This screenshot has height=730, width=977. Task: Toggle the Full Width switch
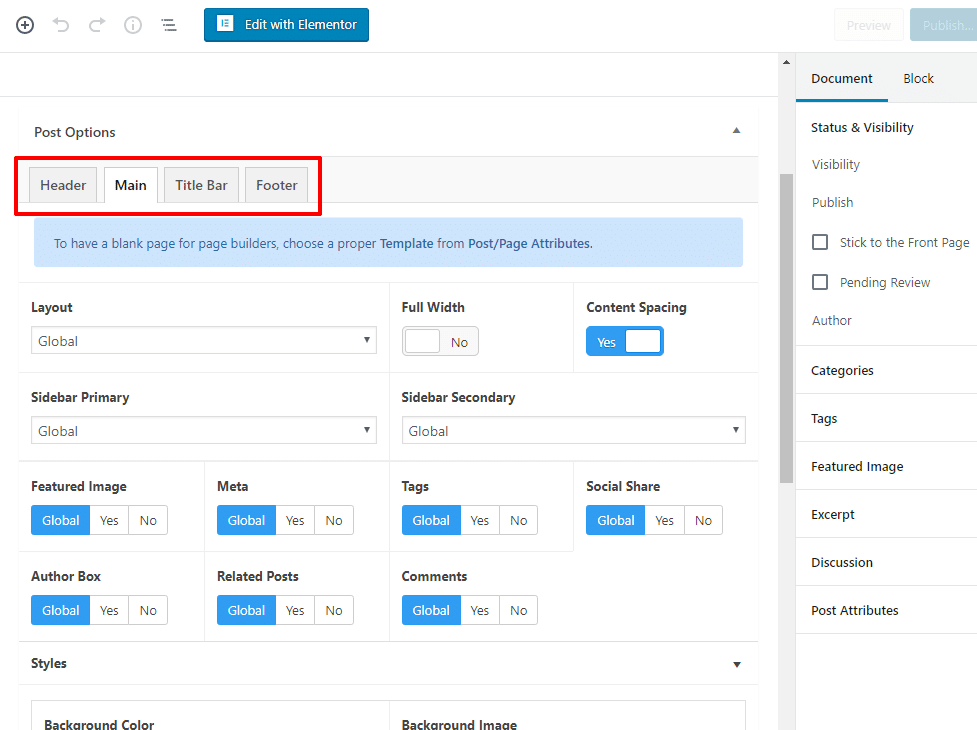point(440,342)
